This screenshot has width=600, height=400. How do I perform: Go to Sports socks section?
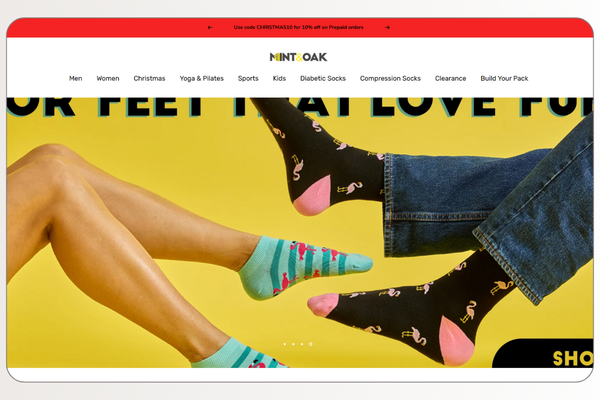tap(248, 78)
